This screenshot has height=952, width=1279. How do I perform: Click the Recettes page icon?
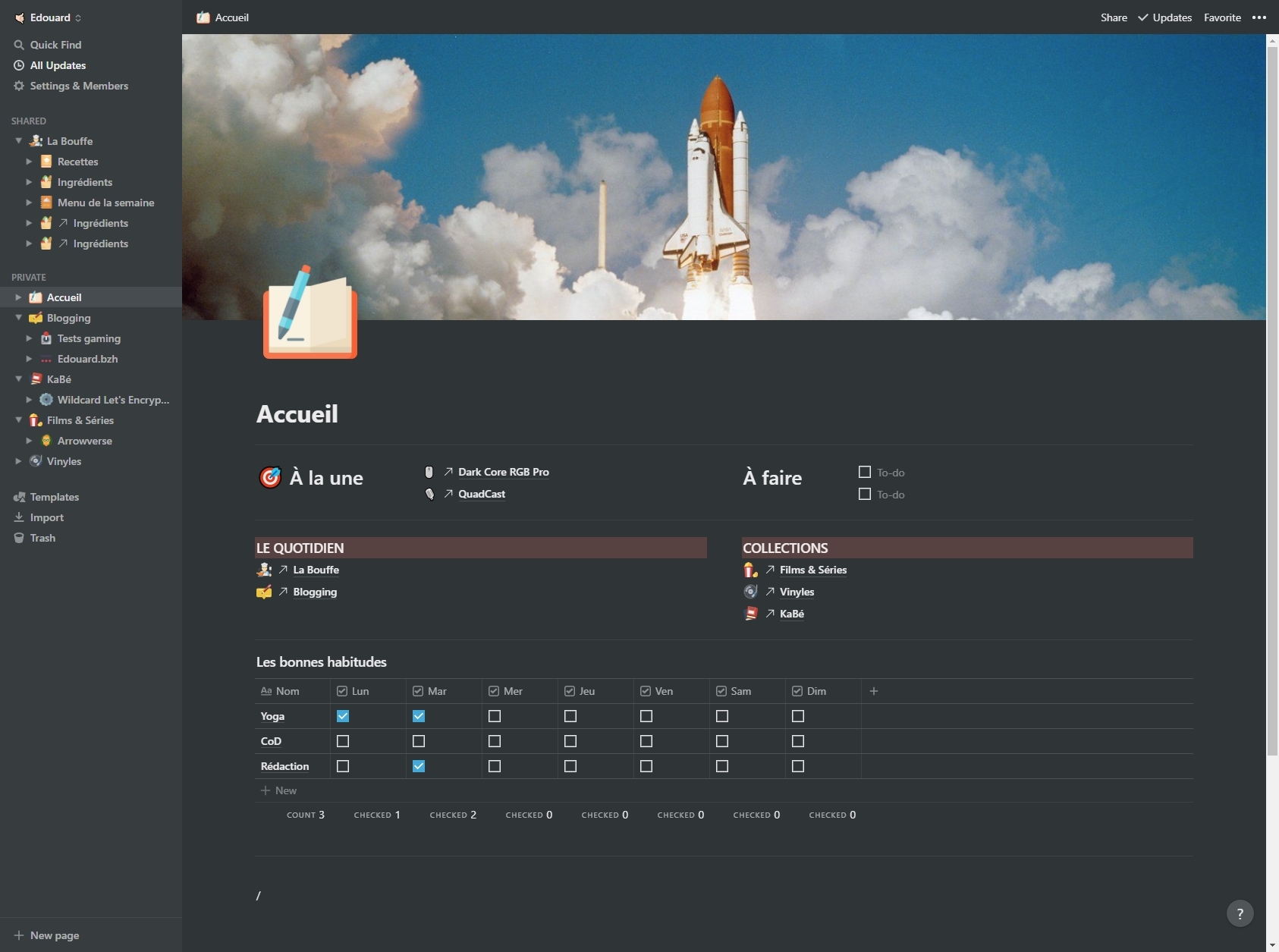click(46, 162)
